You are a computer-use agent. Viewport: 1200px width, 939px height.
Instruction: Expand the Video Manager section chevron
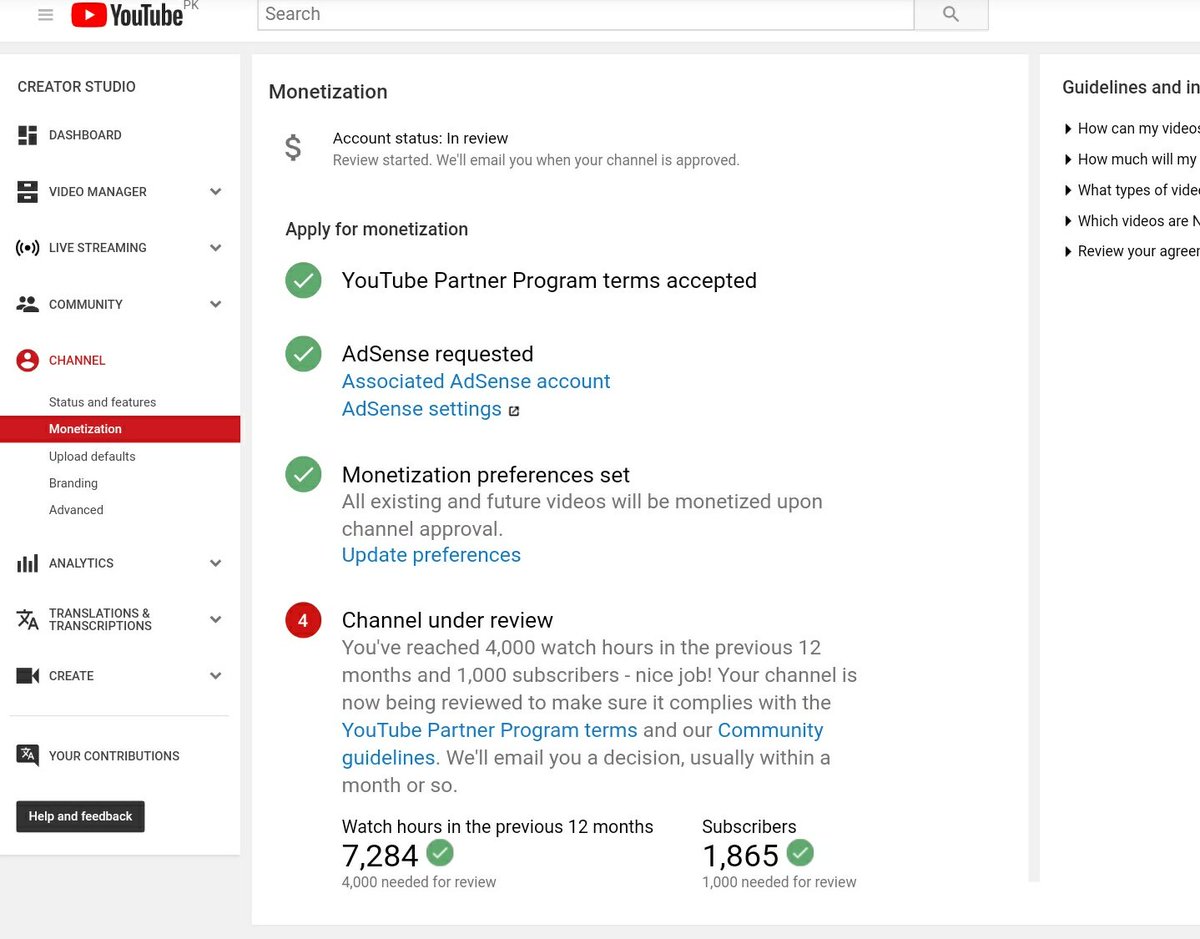215,192
